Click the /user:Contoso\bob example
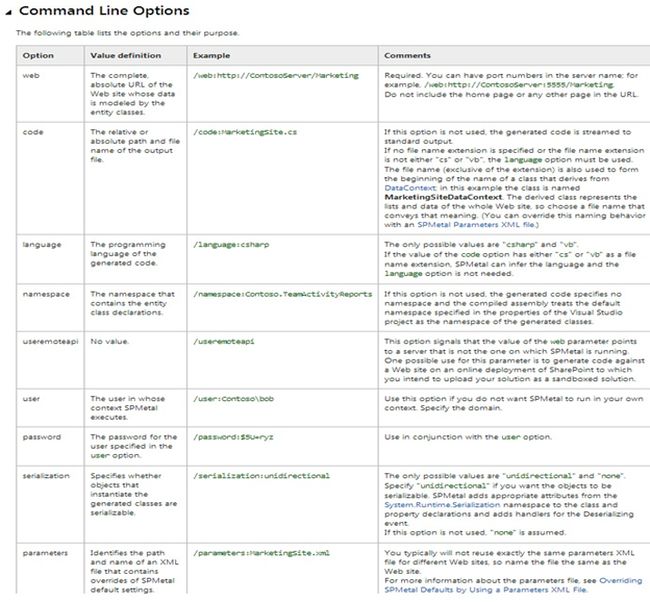Image resolution: width=650 pixels, height=602 pixels. (x=233, y=398)
